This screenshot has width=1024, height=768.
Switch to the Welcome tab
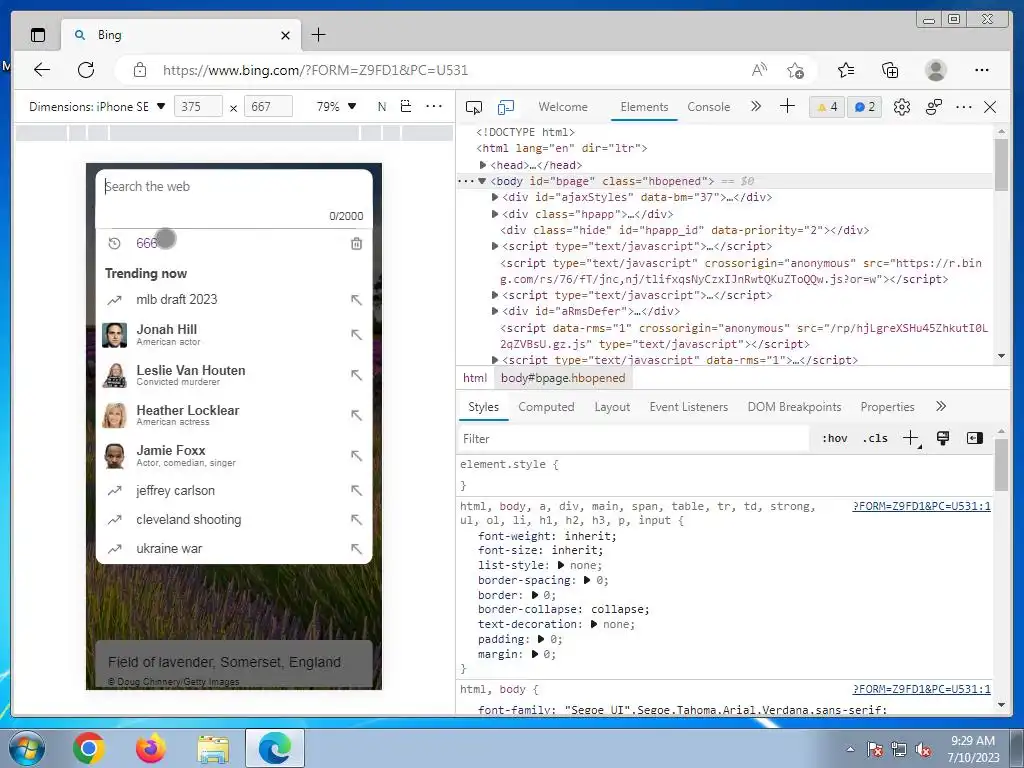[x=563, y=106]
